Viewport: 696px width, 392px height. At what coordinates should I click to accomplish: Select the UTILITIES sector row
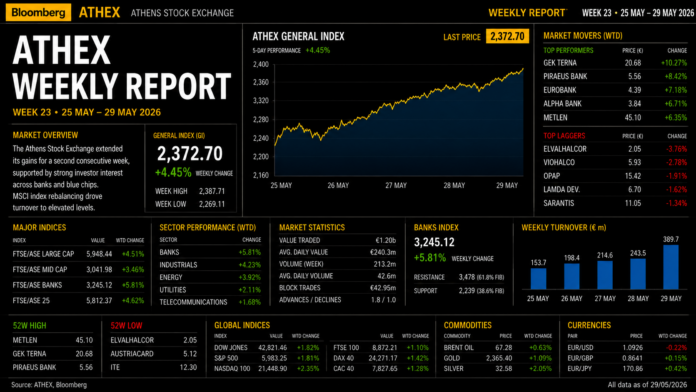(210, 290)
